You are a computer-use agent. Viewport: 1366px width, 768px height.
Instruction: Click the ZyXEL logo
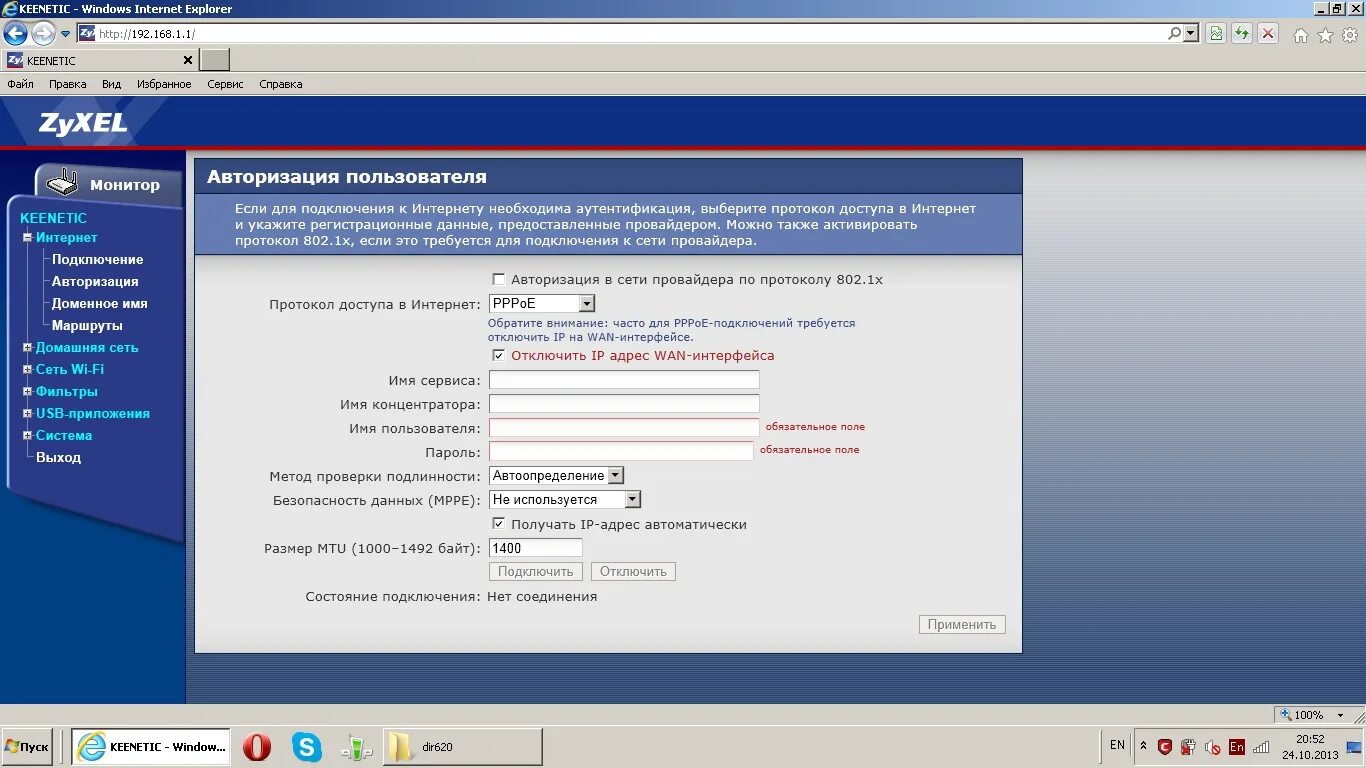pyautogui.click(x=83, y=123)
